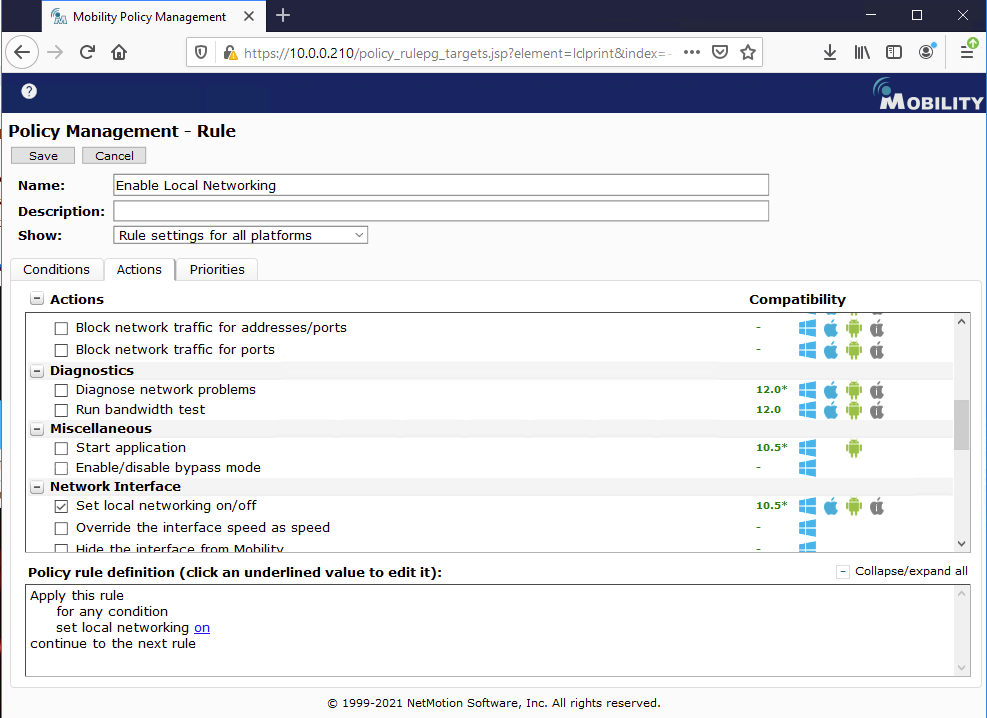Open the Firefox hamburger menu
The height and width of the screenshot is (718, 987).
[x=967, y=53]
